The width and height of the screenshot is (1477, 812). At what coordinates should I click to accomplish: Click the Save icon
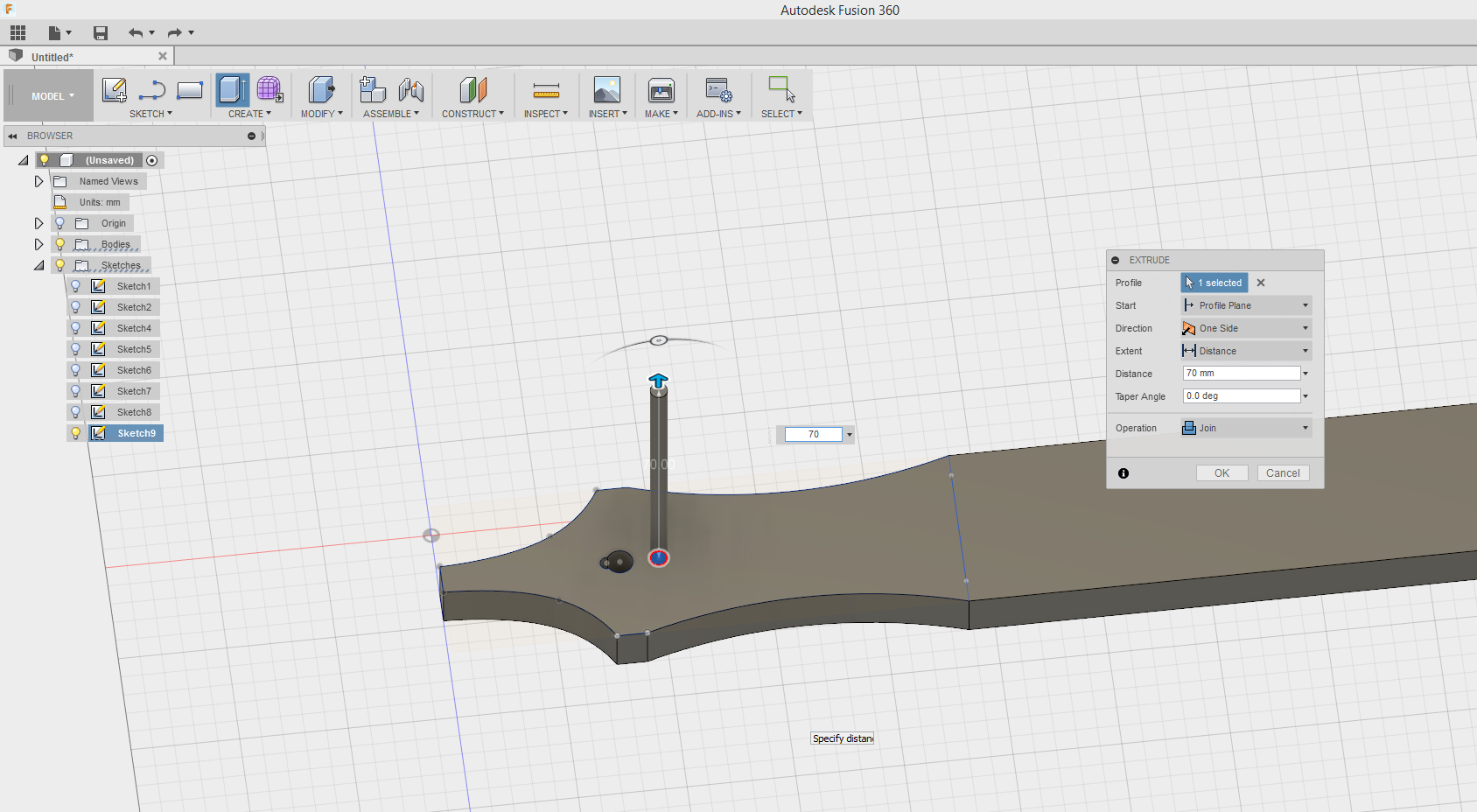(101, 33)
